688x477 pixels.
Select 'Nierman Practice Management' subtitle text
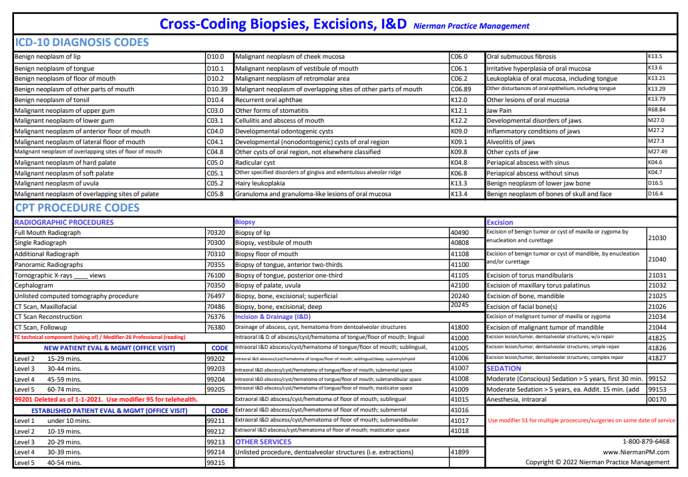point(471,26)
